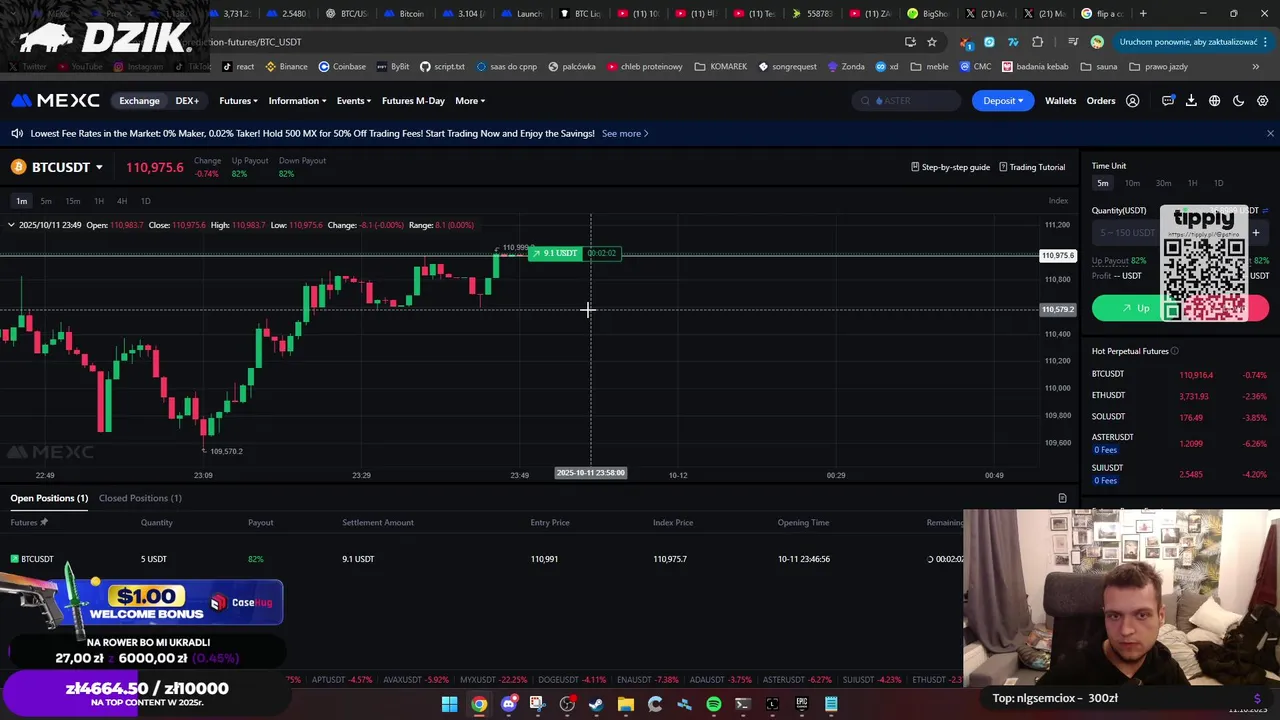Screen dimensions: 1280x720
Task: Click the Windows Start button
Action: (449, 704)
